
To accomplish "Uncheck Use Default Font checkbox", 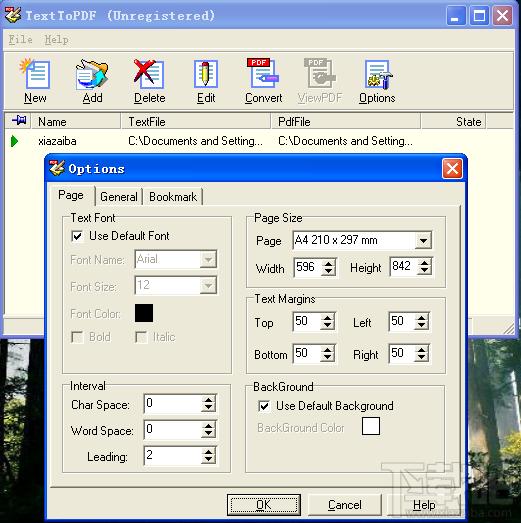I will (x=77, y=236).
